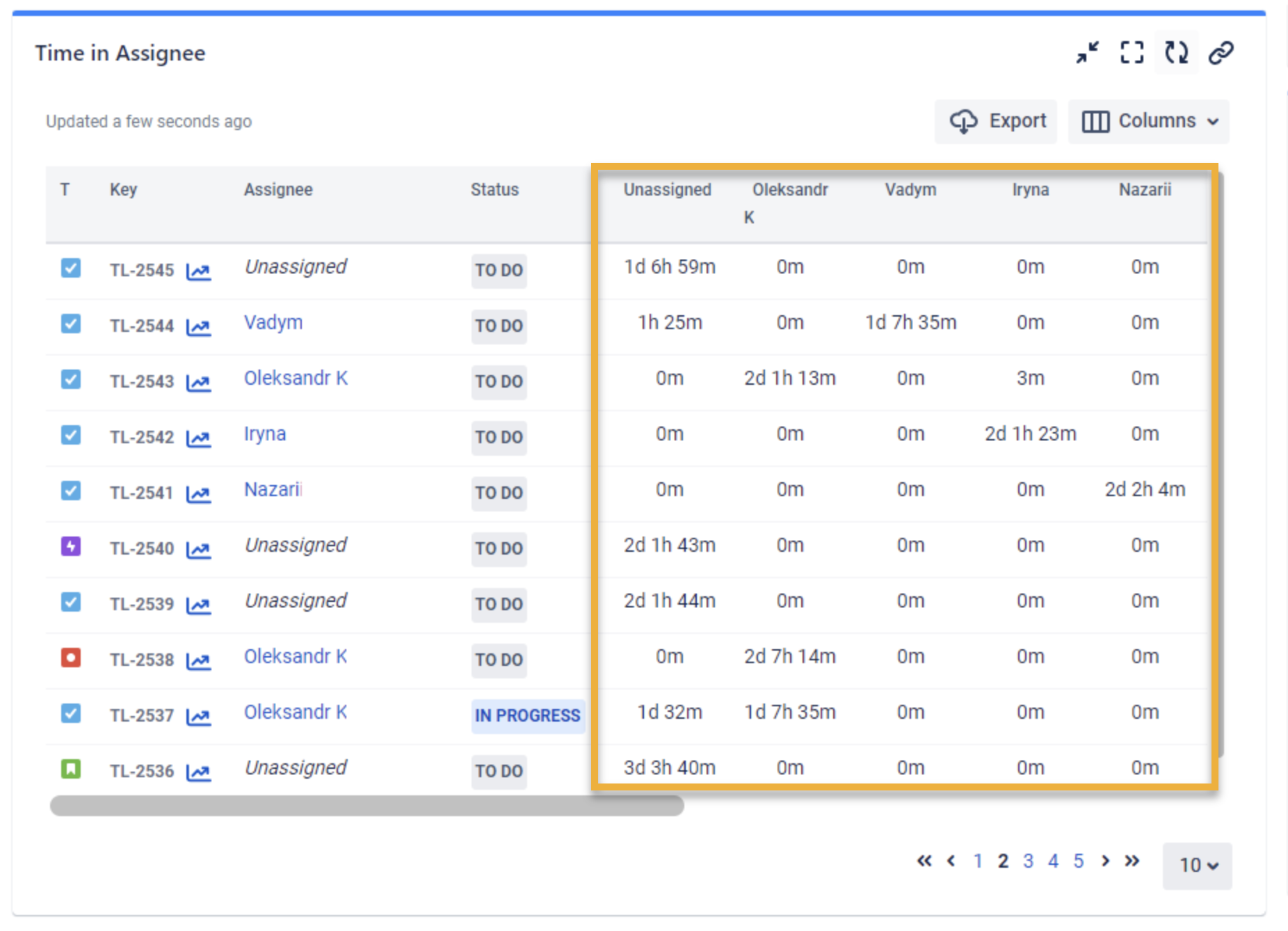The height and width of the screenshot is (931, 1288).
Task: Toggle the checkbox icon for TL-2541
Action: click(70, 491)
